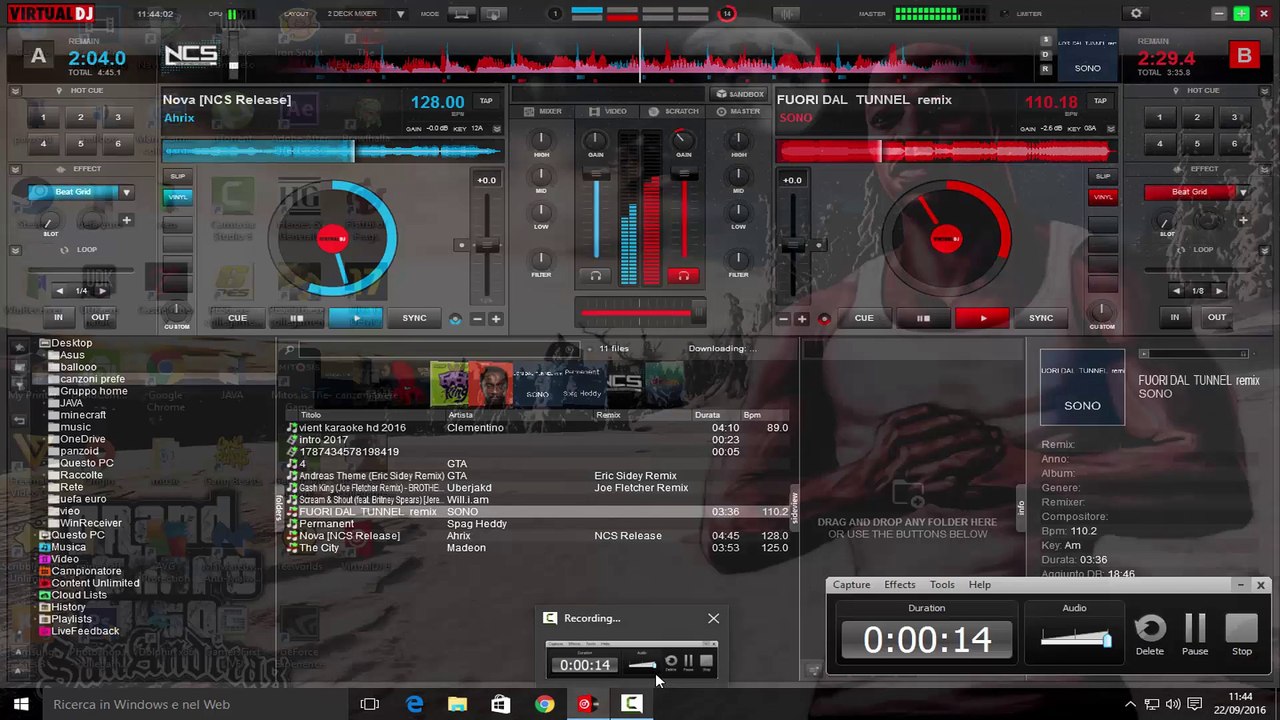Viewport: 1280px width, 720px height.
Task: Collapse deck B LOOP panel
Action: pos(1265,249)
